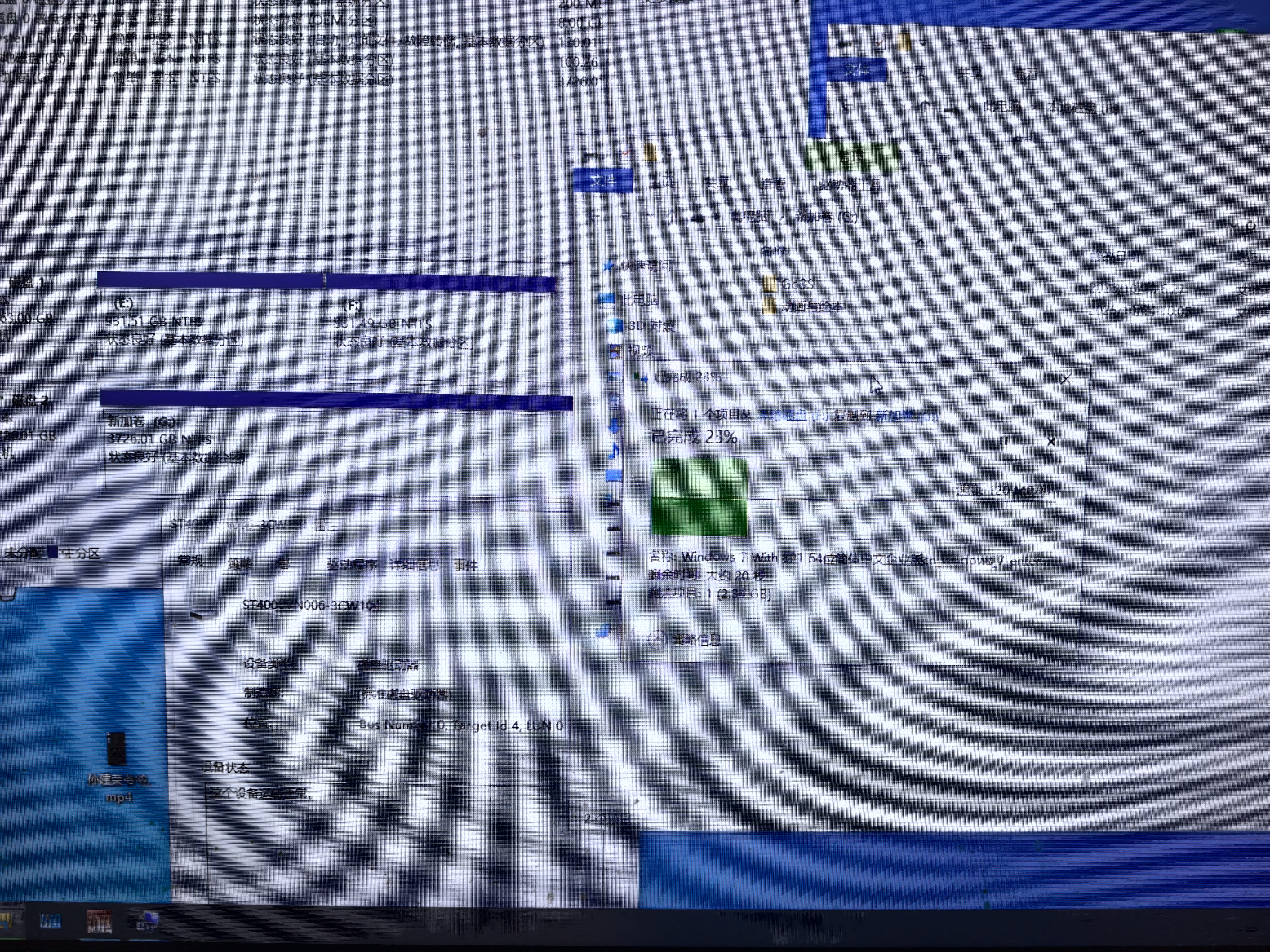This screenshot has height=952, width=1270.
Task: Go up one folder level in G: window
Action: tap(671, 217)
